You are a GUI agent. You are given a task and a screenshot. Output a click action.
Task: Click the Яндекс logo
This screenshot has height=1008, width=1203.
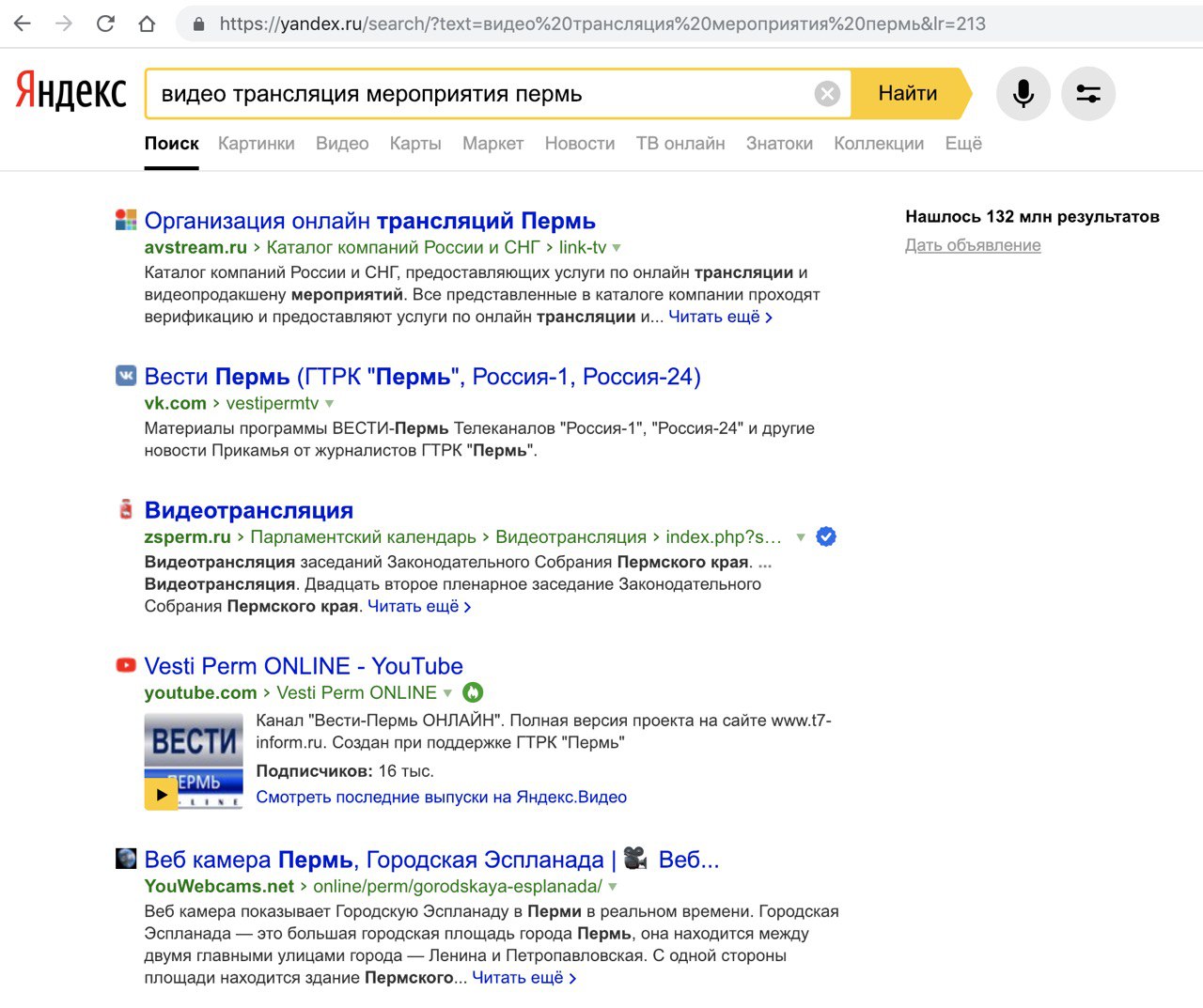point(71,92)
